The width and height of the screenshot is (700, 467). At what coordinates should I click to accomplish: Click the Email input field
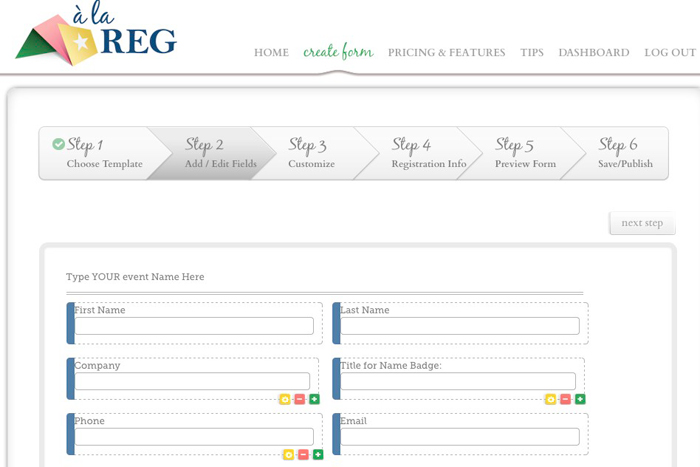pyautogui.click(x=459, y=437)
